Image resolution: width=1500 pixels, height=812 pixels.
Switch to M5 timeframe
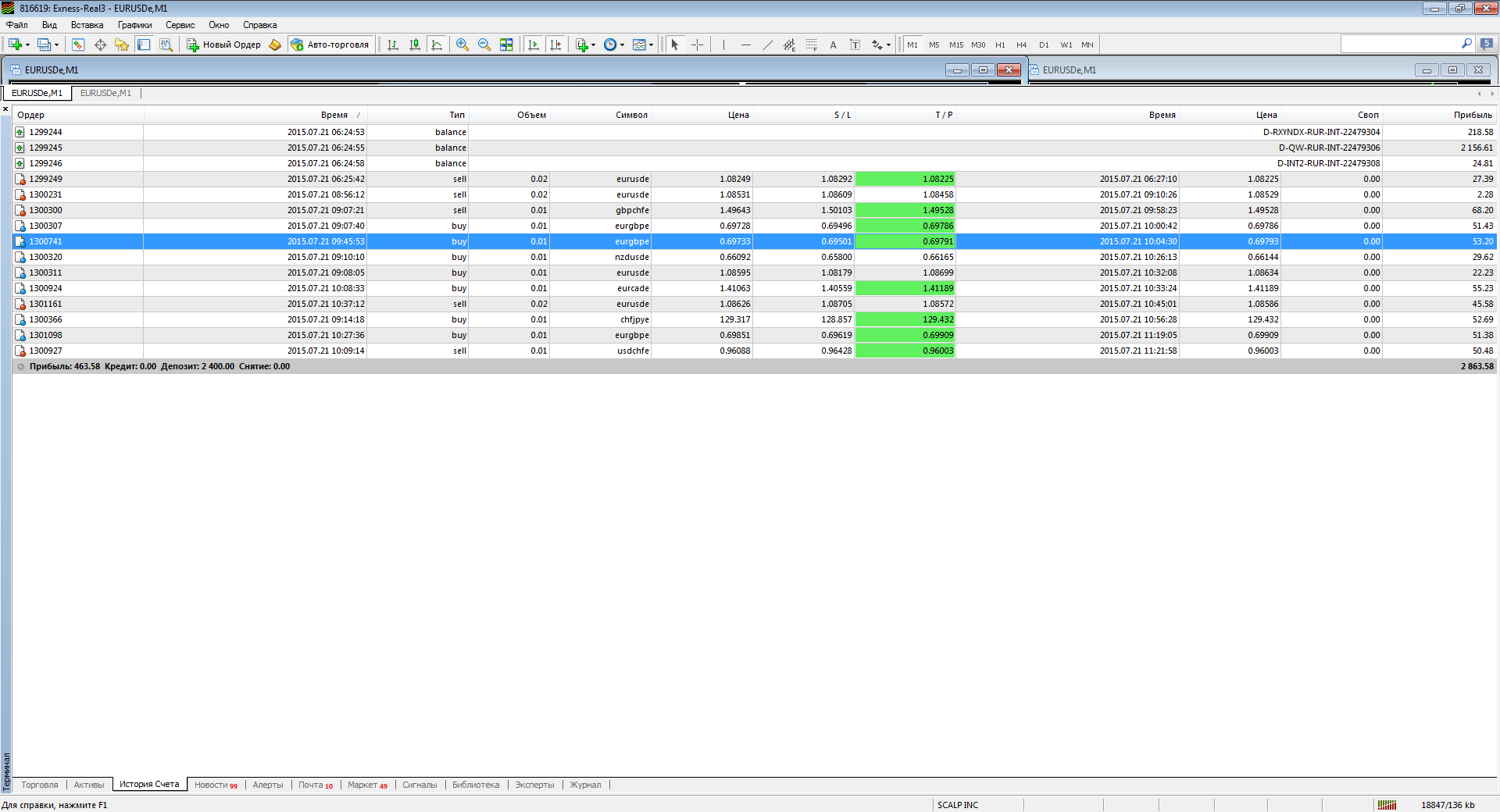(934, 45)
